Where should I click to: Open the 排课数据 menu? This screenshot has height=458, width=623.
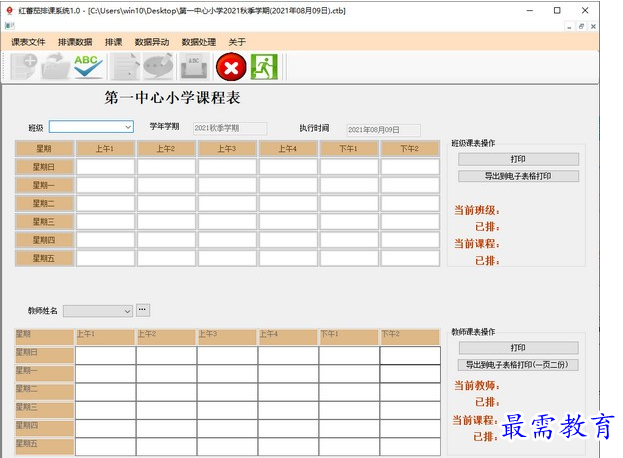point(75,42)
